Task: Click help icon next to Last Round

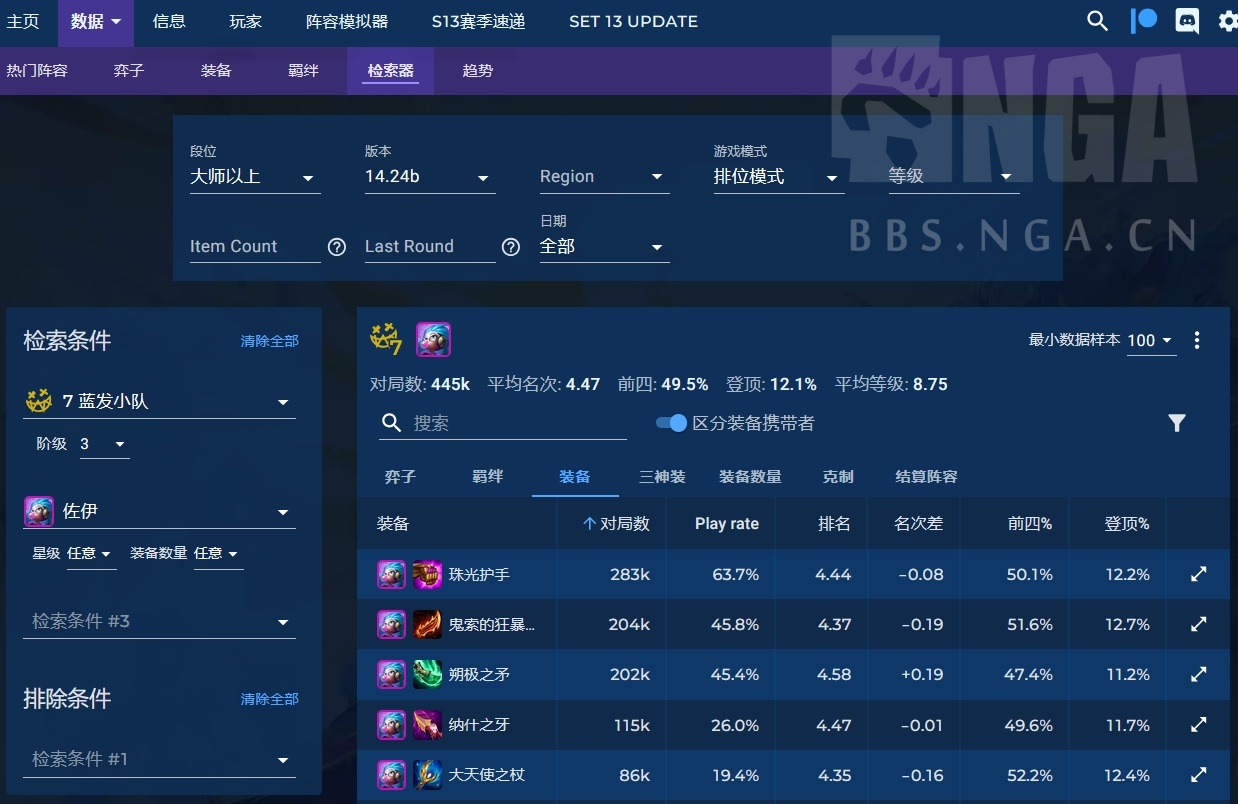Action: [511, 246]
